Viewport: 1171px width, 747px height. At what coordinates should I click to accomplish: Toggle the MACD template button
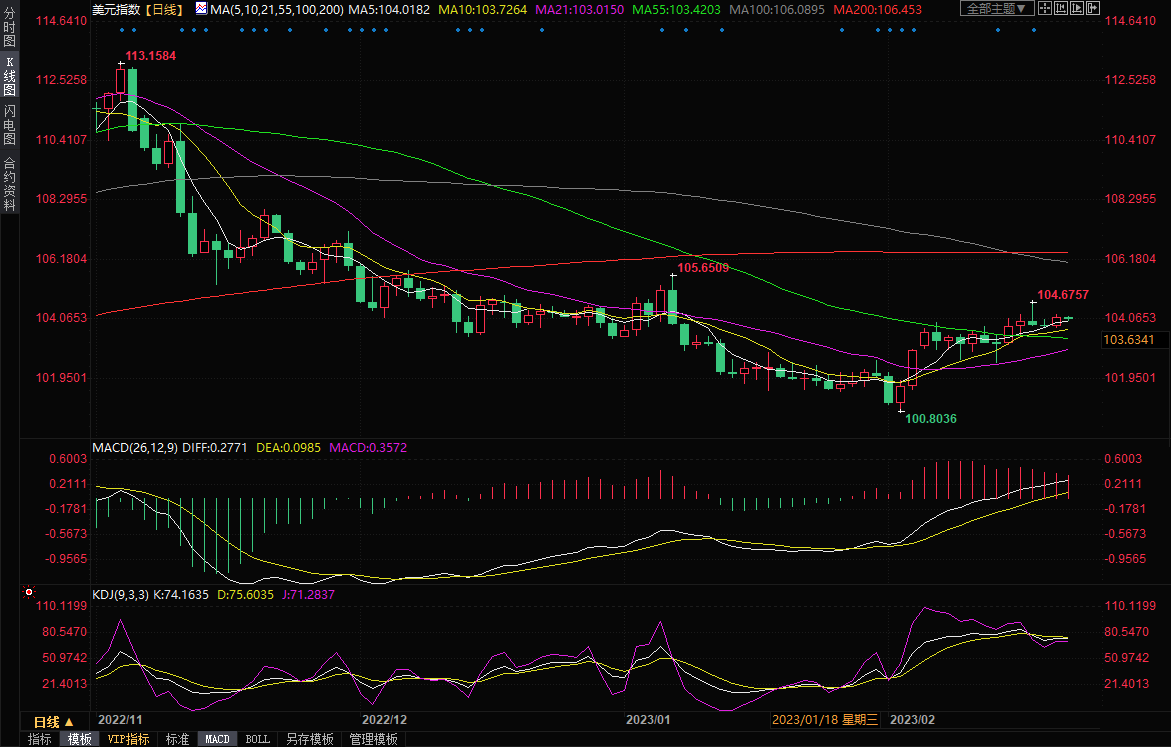click(x=217, y=739)
